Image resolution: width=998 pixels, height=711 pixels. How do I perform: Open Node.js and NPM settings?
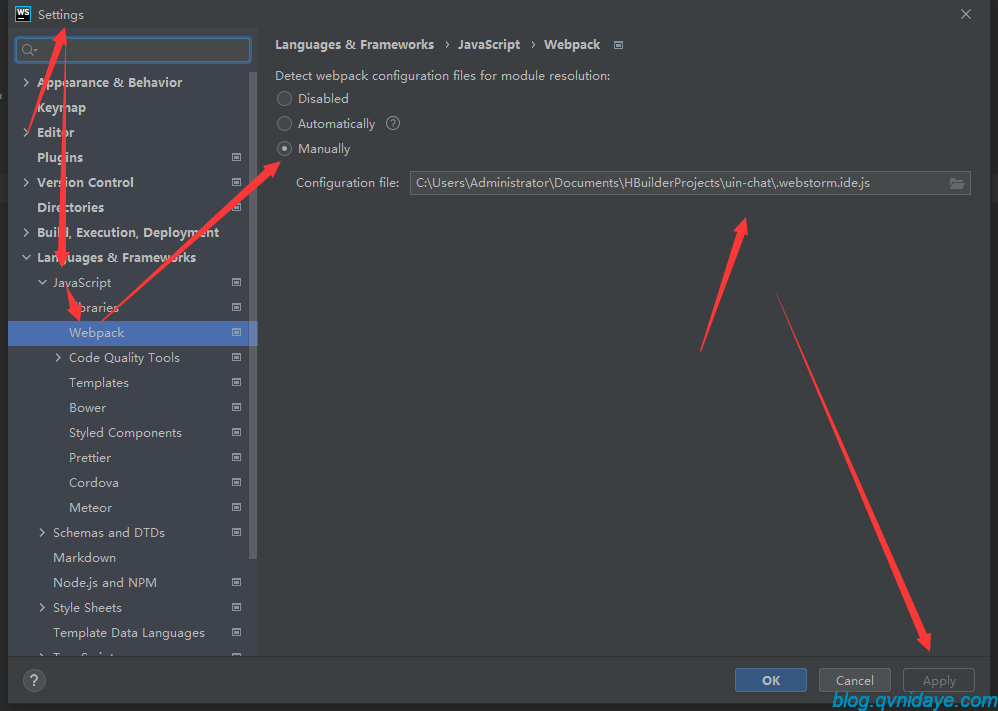coord(105,582)
